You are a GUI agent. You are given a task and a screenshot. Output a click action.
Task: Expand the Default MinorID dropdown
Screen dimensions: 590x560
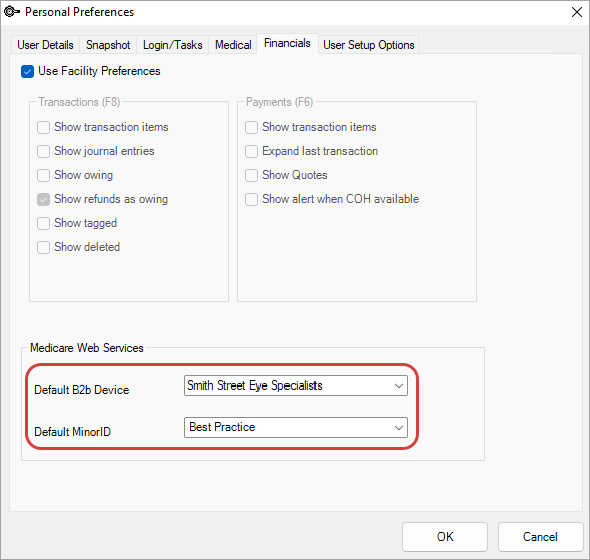tap(296, 427)
